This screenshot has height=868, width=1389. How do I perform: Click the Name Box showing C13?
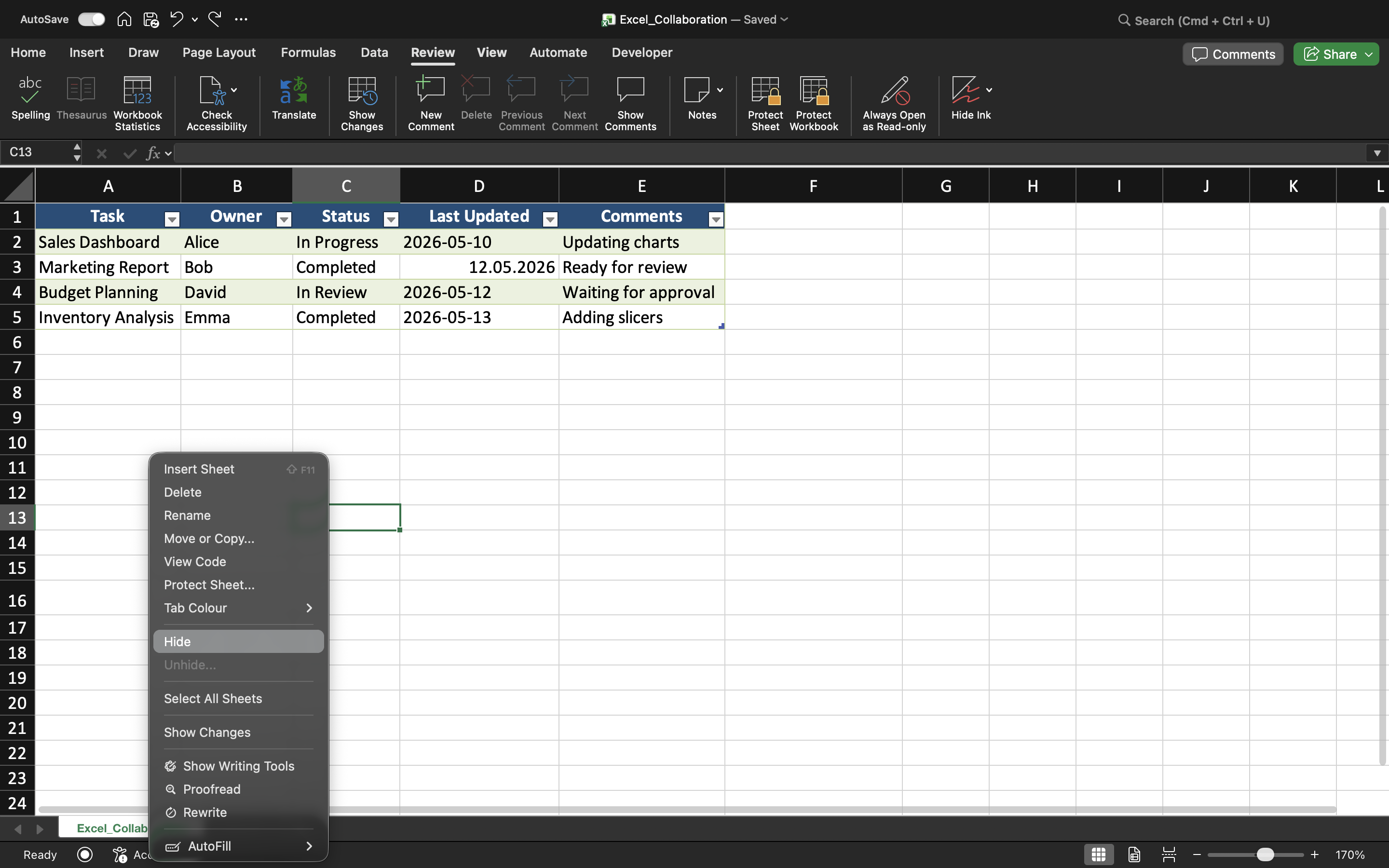(38, 152)
